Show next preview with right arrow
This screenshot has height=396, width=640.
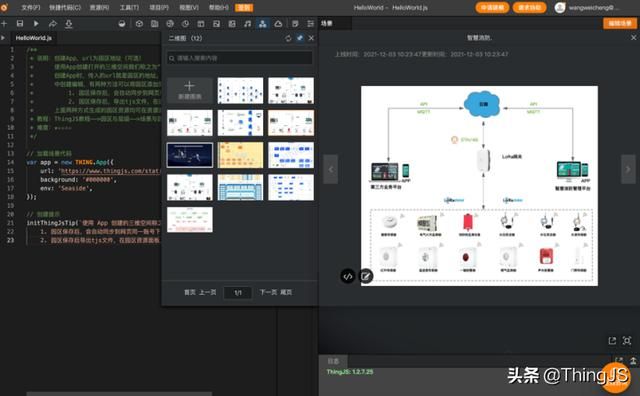[628, 169]
